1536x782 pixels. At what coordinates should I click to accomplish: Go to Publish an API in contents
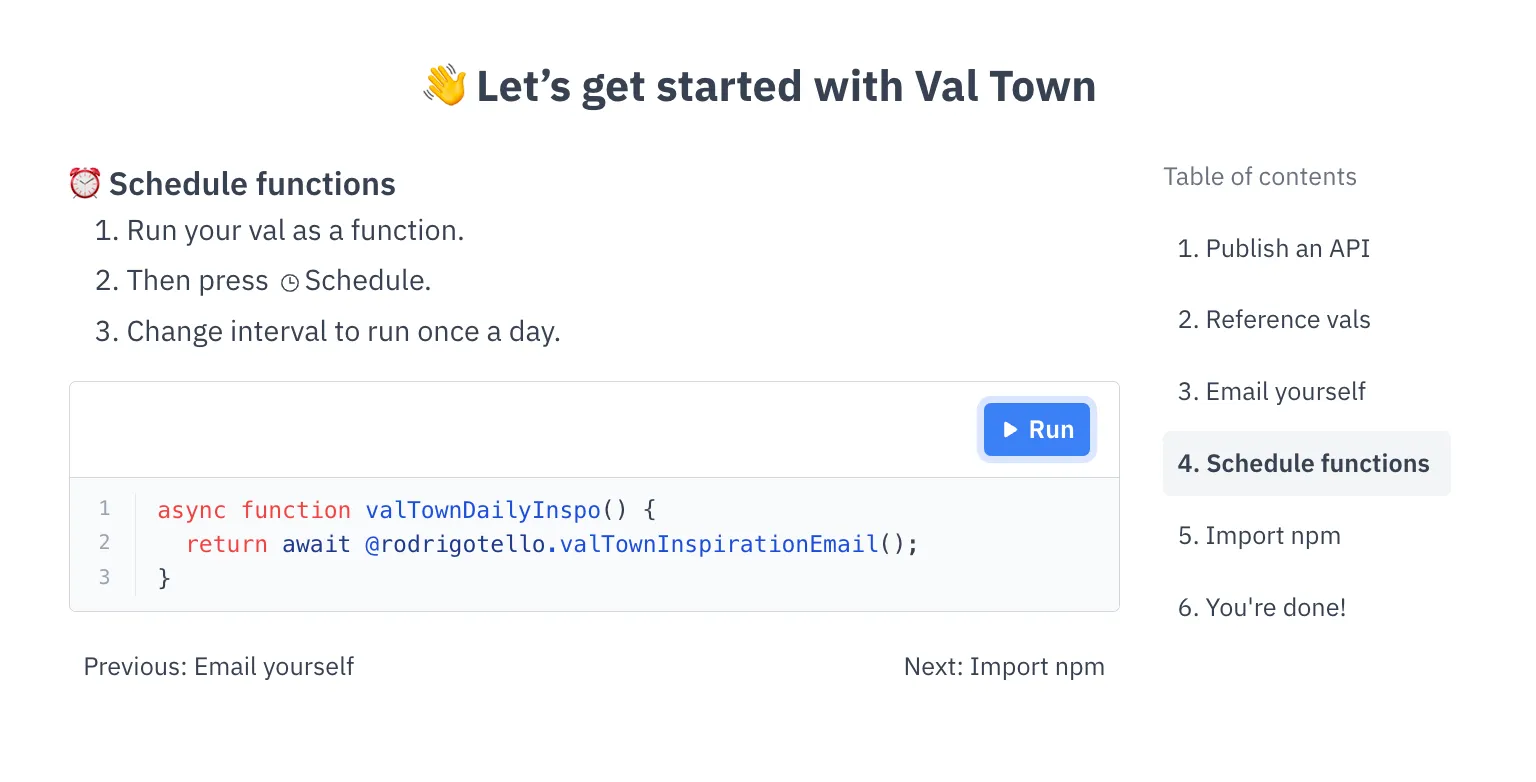[1274, 248]
